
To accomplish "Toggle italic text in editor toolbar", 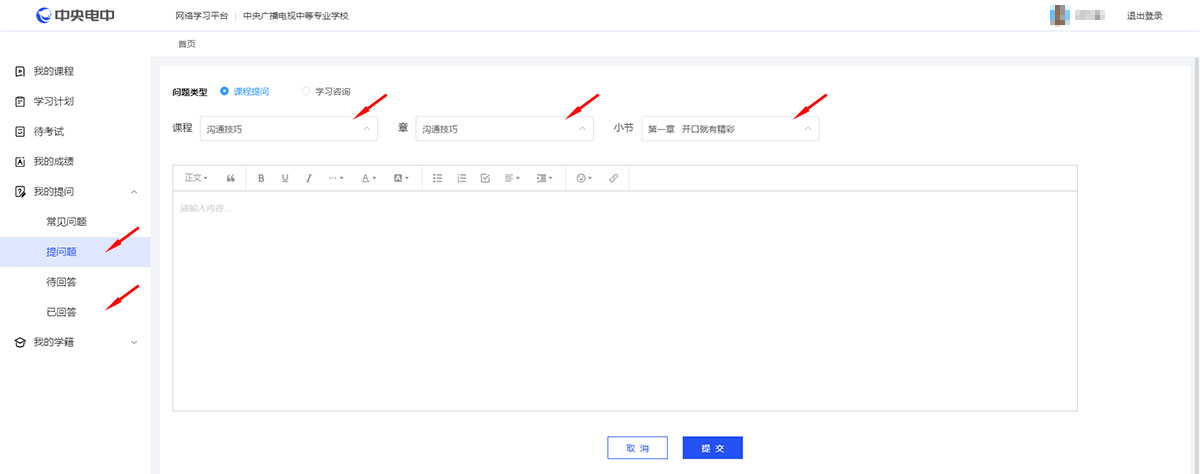I will click(x=309, y=178).
